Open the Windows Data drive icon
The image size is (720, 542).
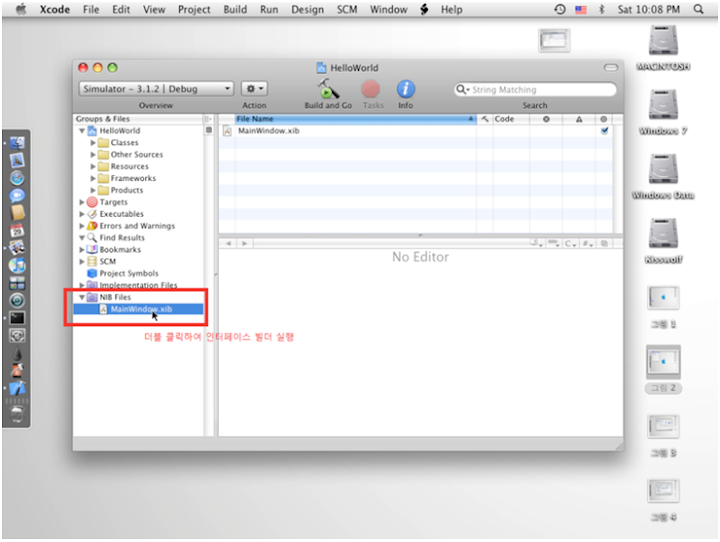pos(663,169)
